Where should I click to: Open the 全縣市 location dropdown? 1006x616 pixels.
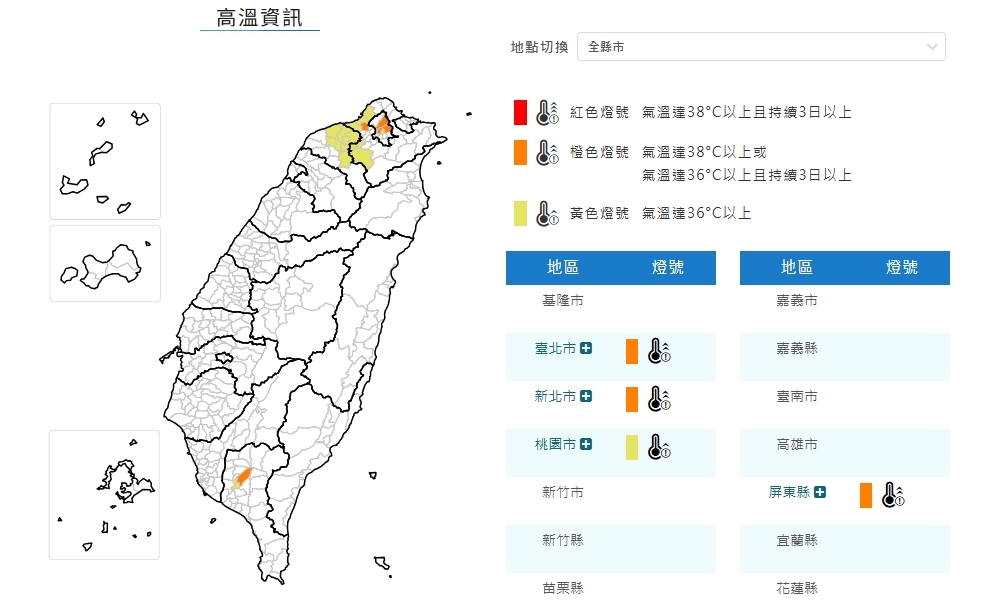(x=762, y=46)
